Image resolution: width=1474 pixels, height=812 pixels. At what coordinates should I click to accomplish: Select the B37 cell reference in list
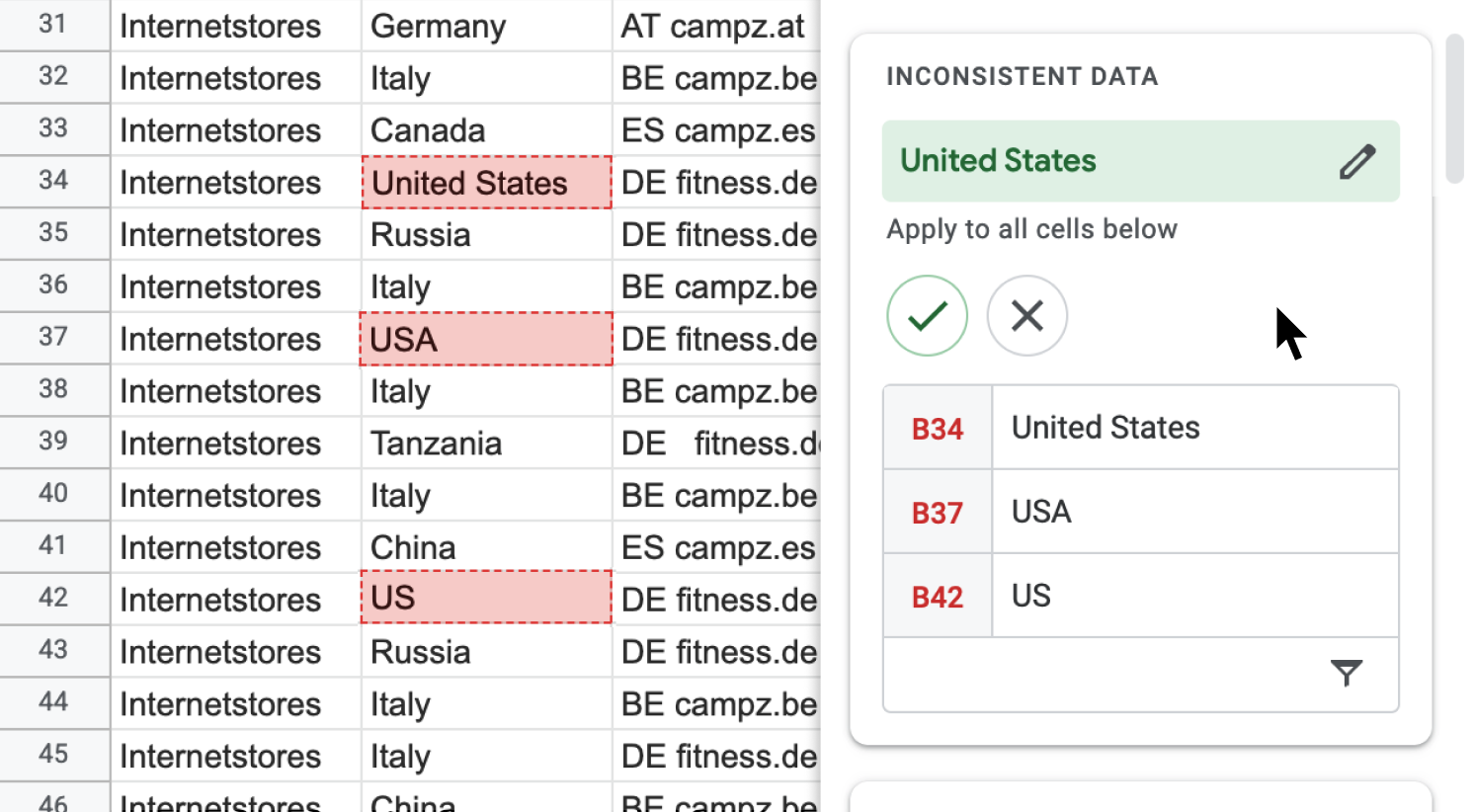point(938,513)
